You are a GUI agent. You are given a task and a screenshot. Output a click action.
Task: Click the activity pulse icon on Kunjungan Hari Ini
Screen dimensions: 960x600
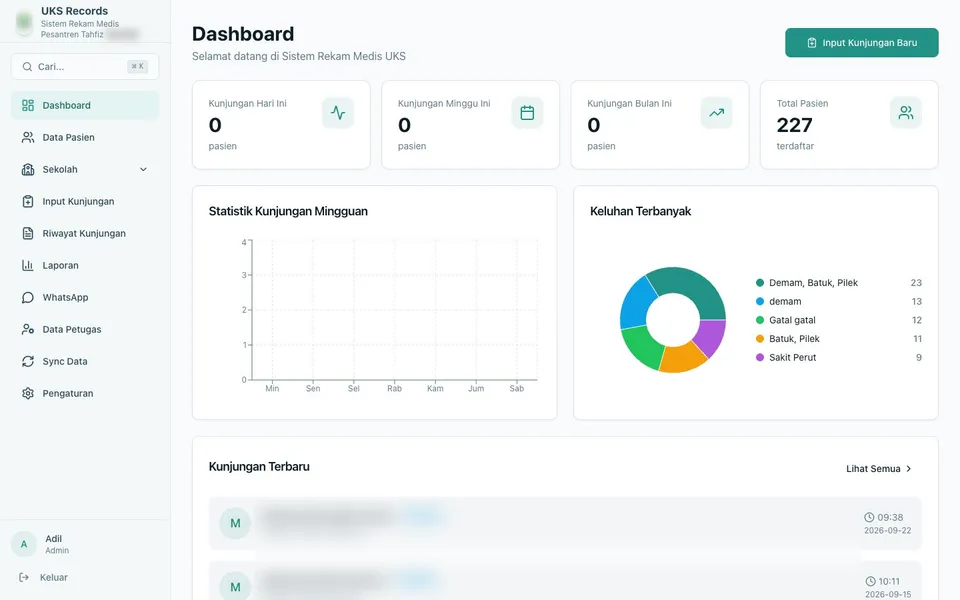coord(338,113)
